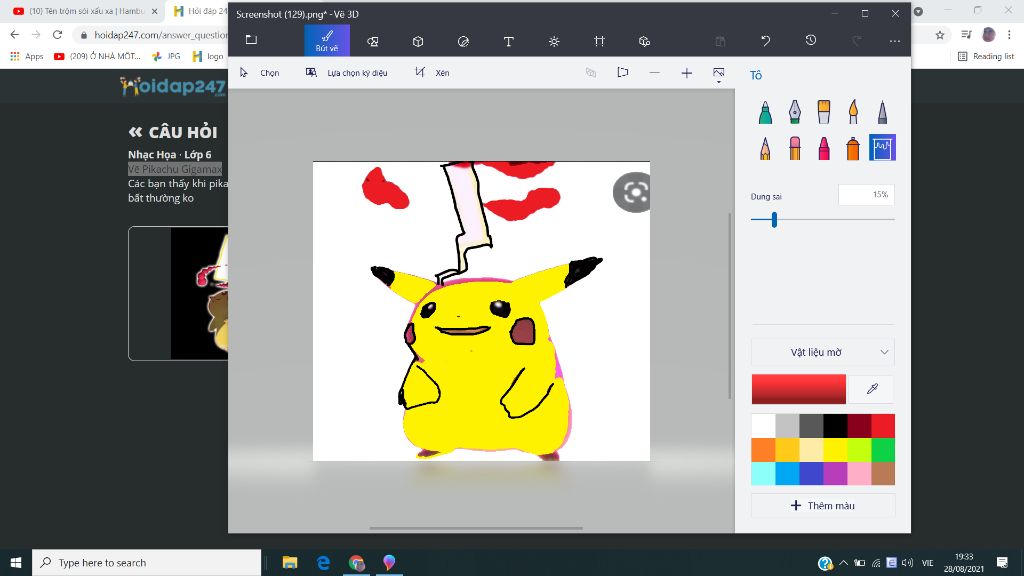
Task: Open Reading list in Chrome
Action: coord(986,56)
